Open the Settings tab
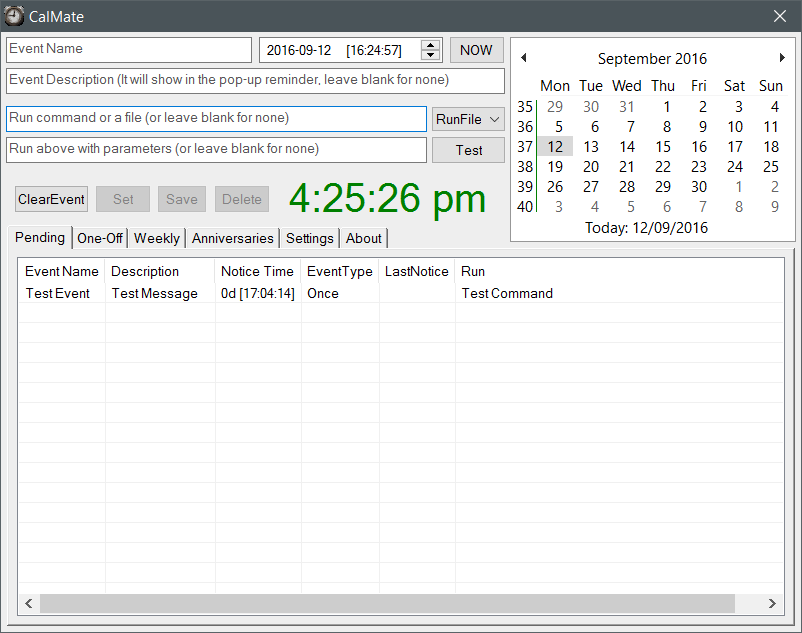 (x=309, y=238)
